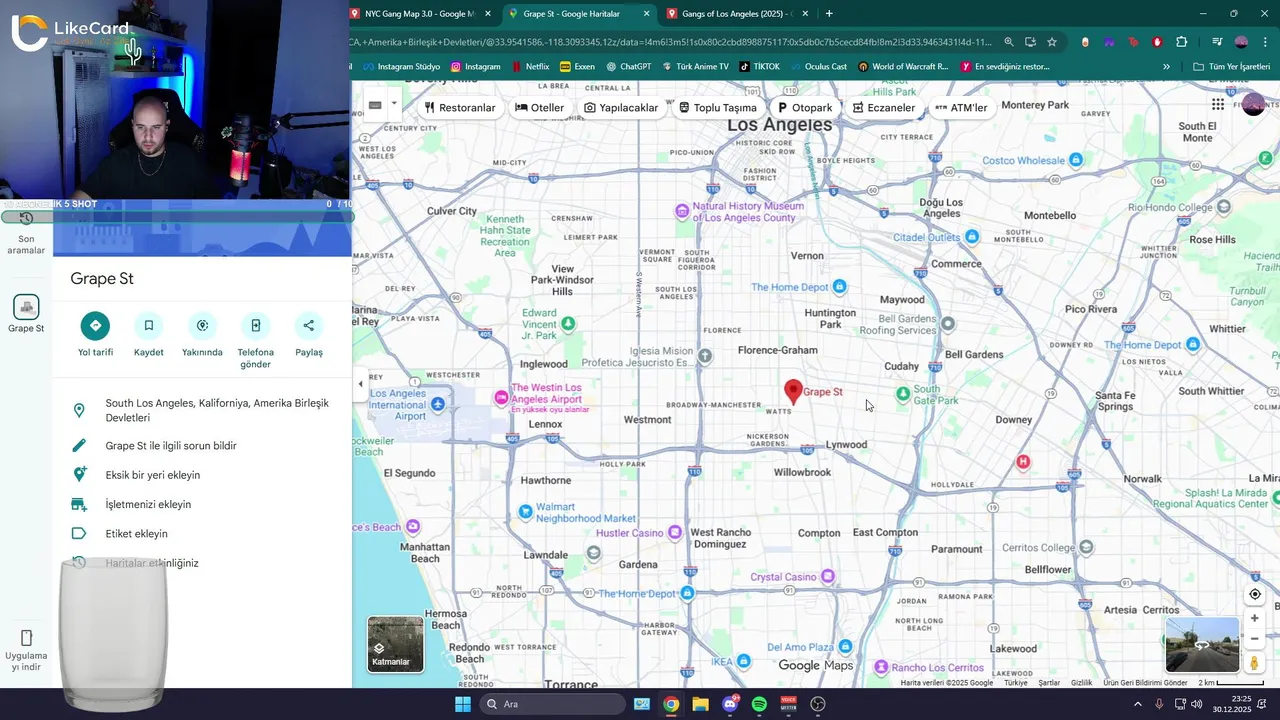
Task: Filter map by Otopark
Action: (804, 107)
